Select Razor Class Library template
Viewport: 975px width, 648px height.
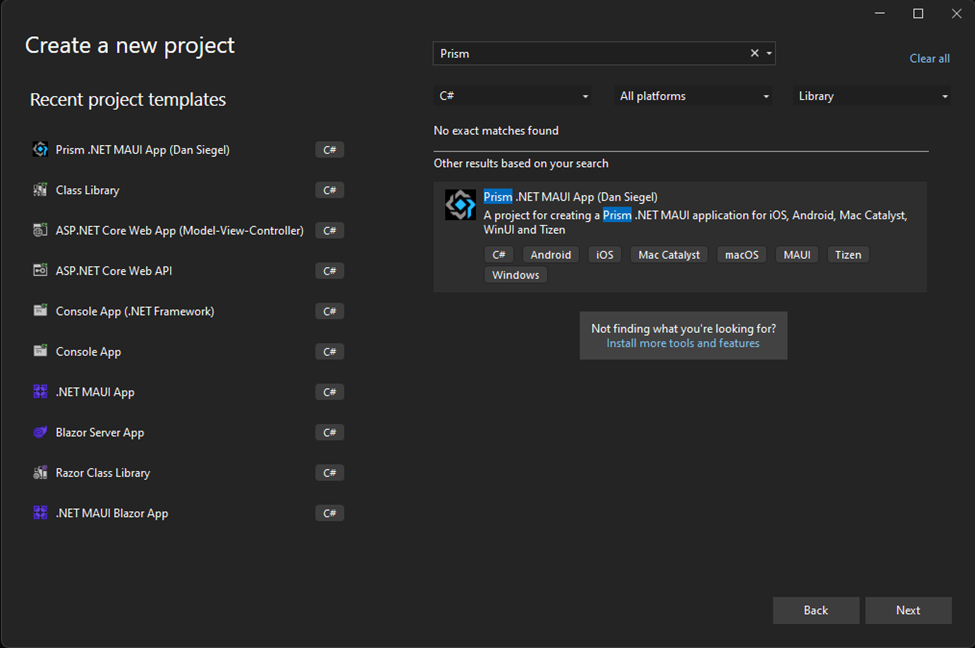(188, 473)
